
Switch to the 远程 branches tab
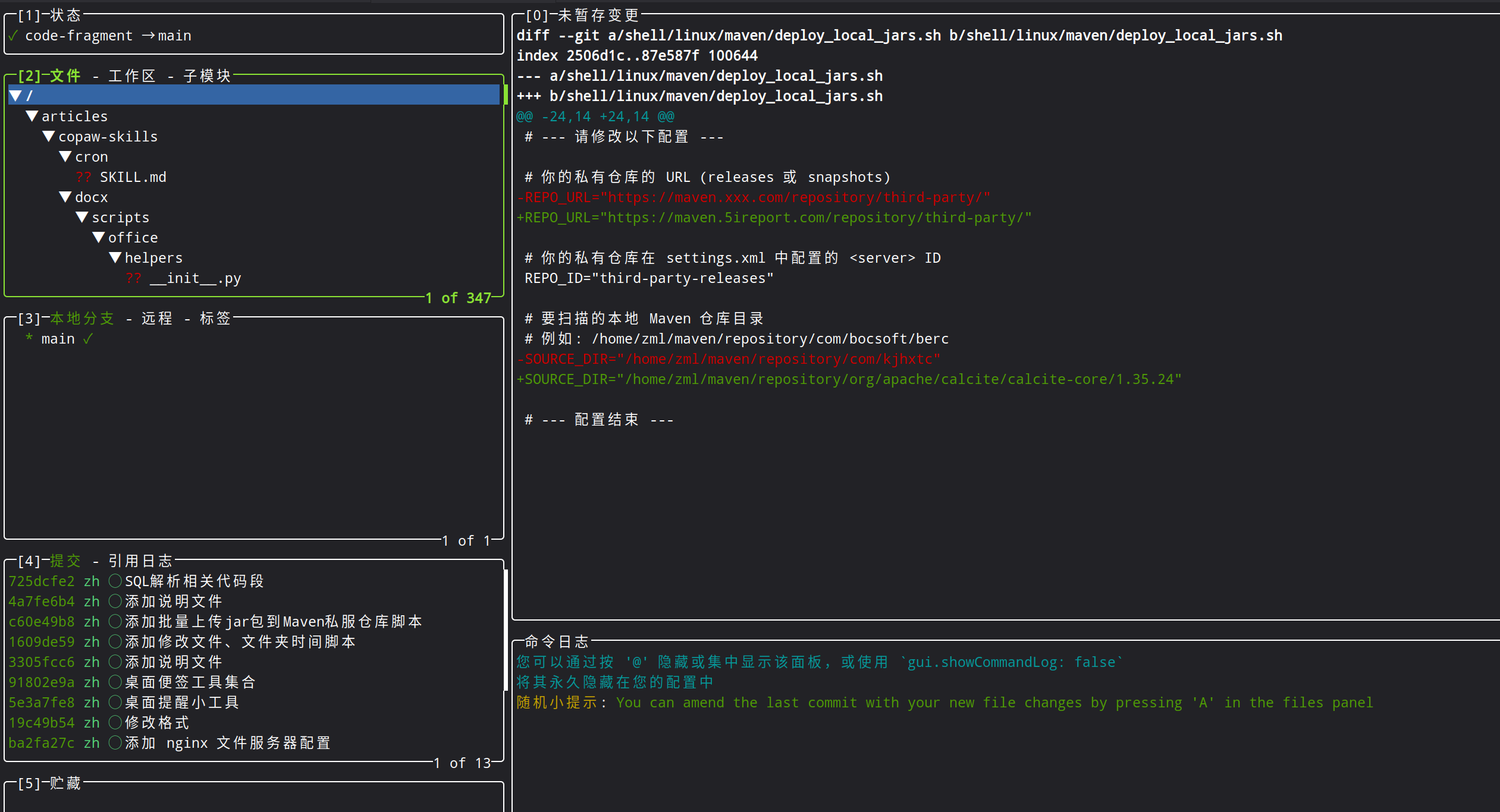[157, 319]
